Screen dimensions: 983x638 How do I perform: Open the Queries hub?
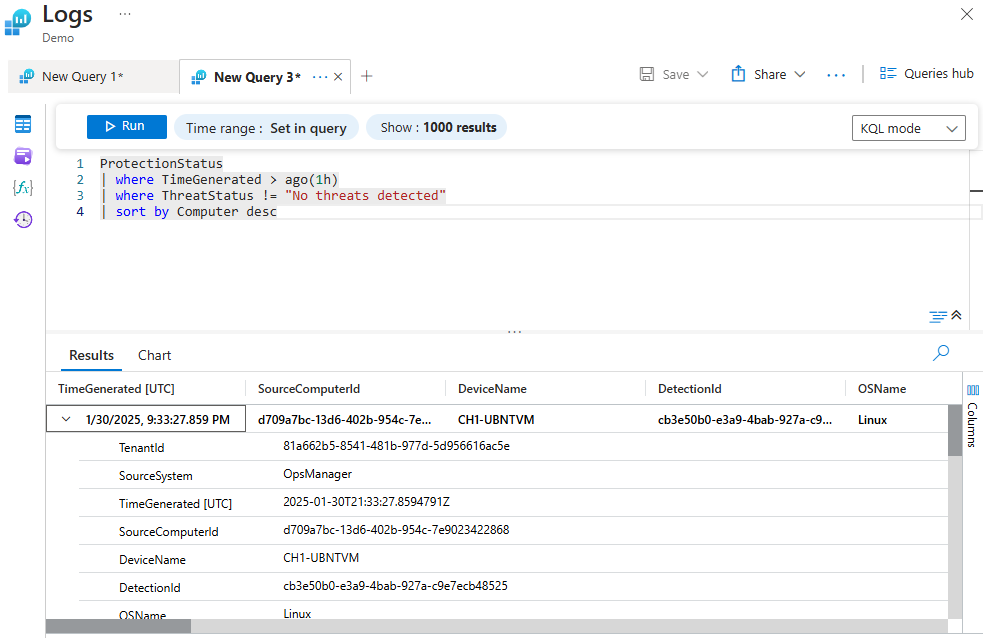coord(926,73)
